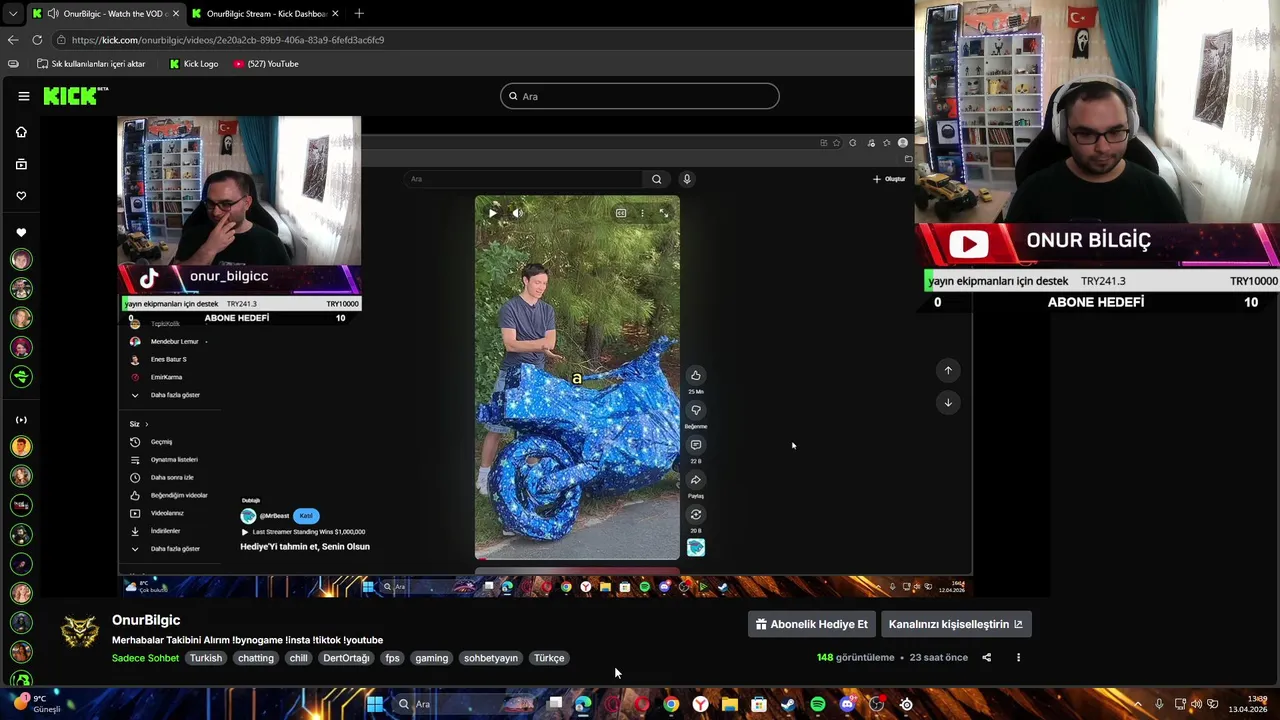Share the VOD with share icon
1280x720 pixels.
[986, 658]
